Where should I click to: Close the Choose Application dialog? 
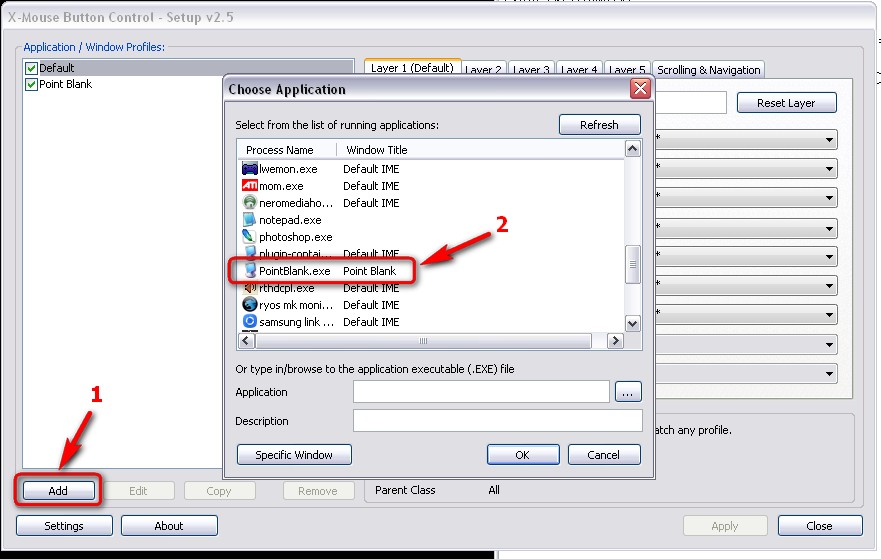(640, 88)
